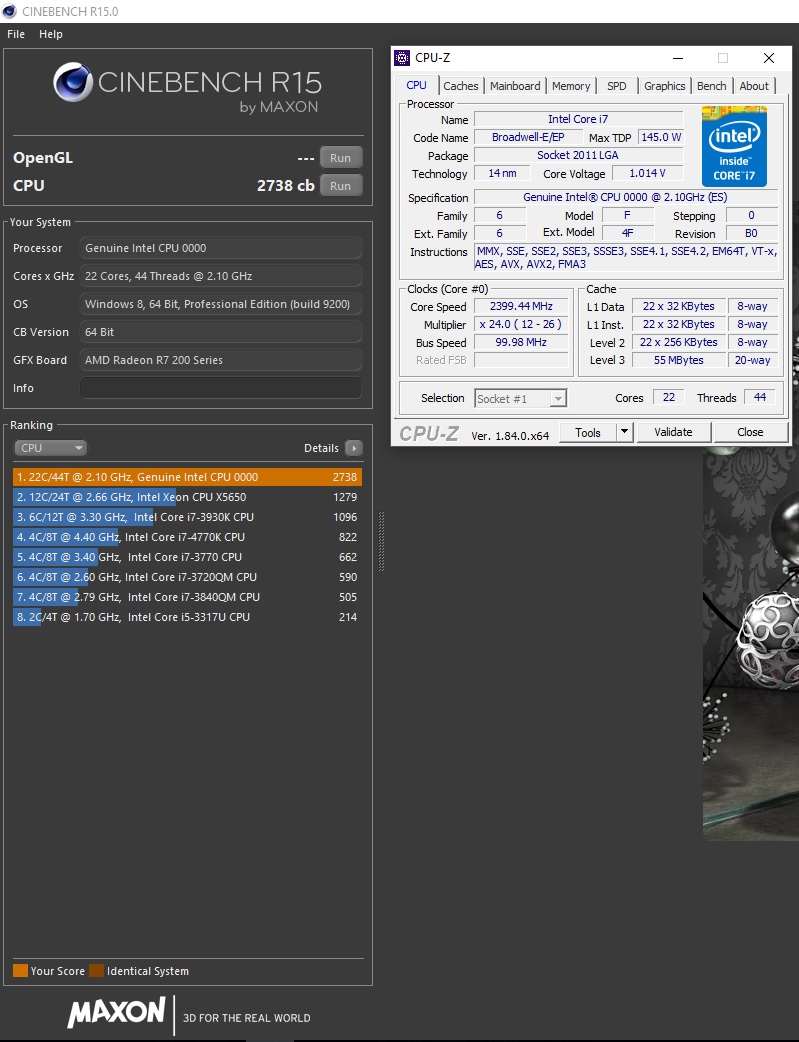Click the Intel Core i7 inside logo
Screen dimensions: 799x1042
(x=734, y=146)
